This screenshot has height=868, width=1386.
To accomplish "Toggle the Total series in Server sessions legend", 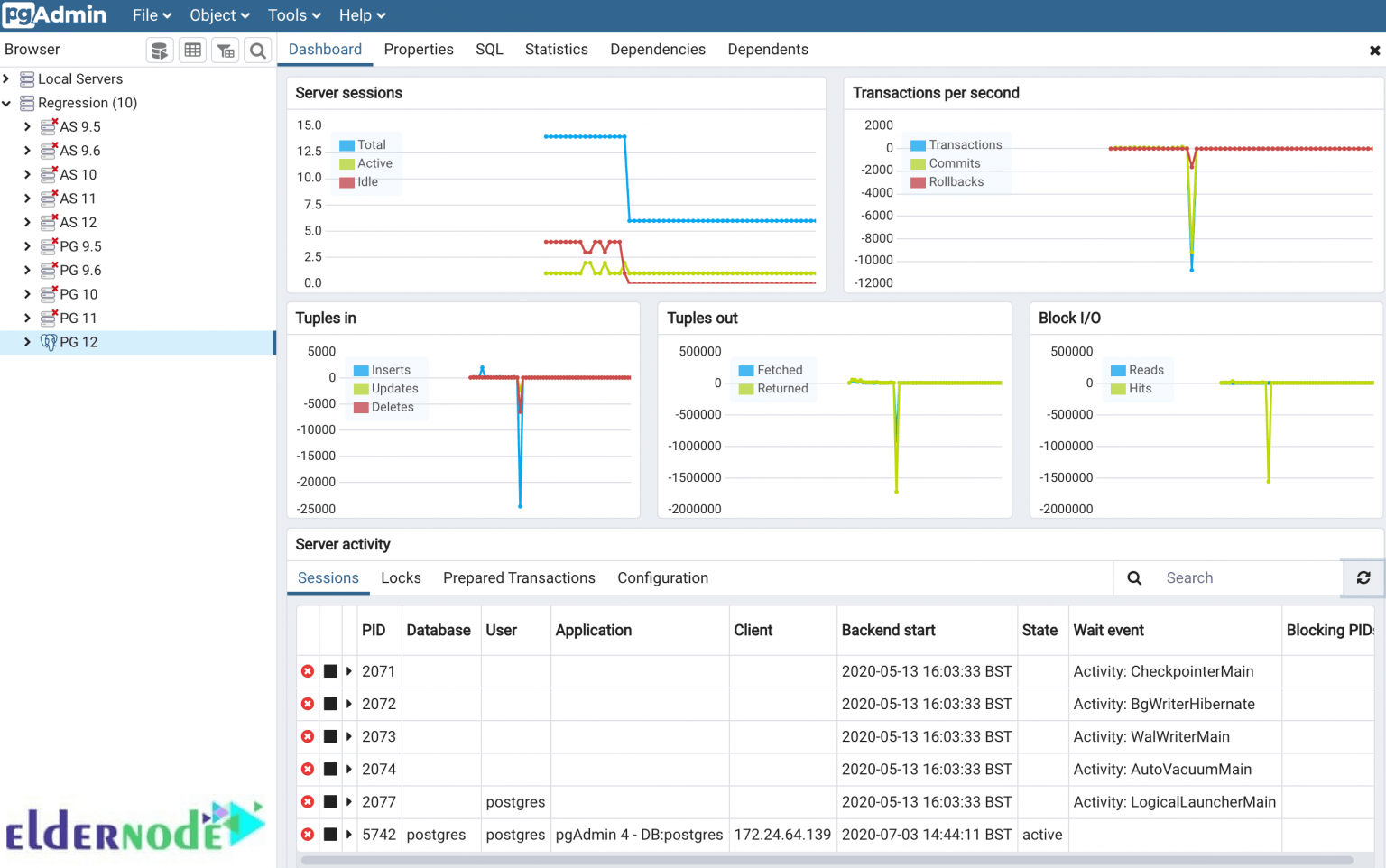I will point(346,145).
